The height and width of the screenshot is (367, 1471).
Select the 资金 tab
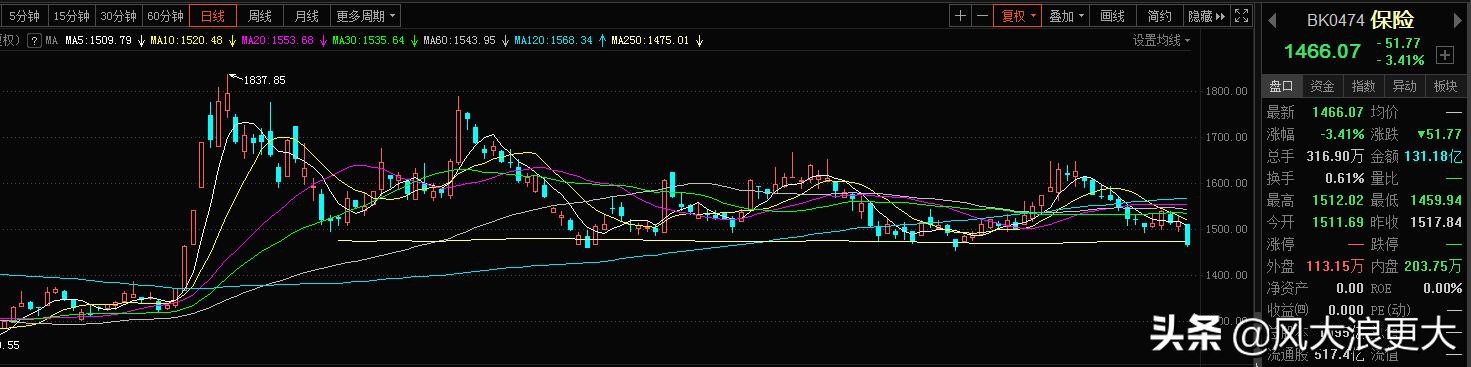[1322, 86]
